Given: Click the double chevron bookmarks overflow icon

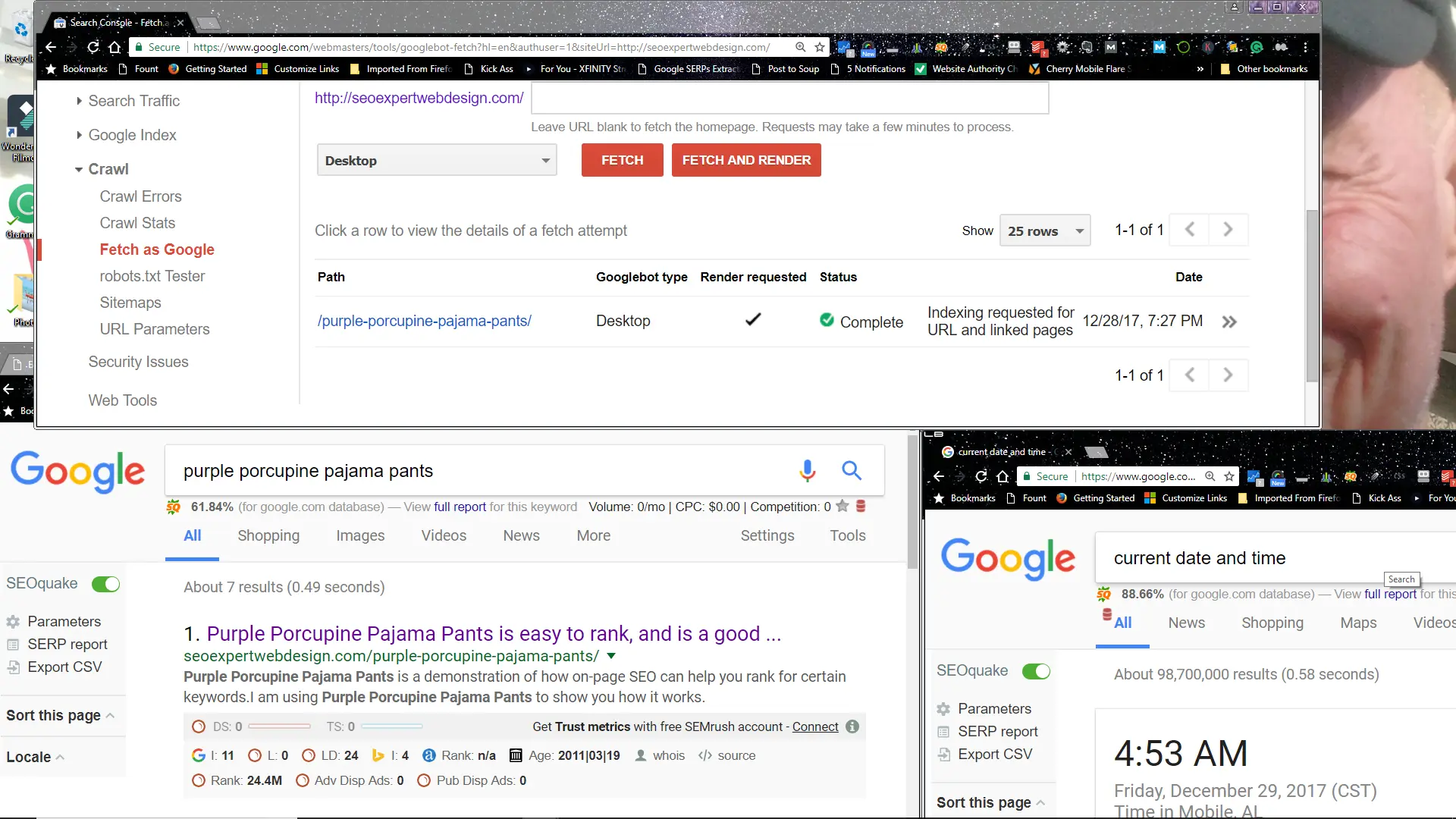Looking at the screenshot, I should point(1200,69).
